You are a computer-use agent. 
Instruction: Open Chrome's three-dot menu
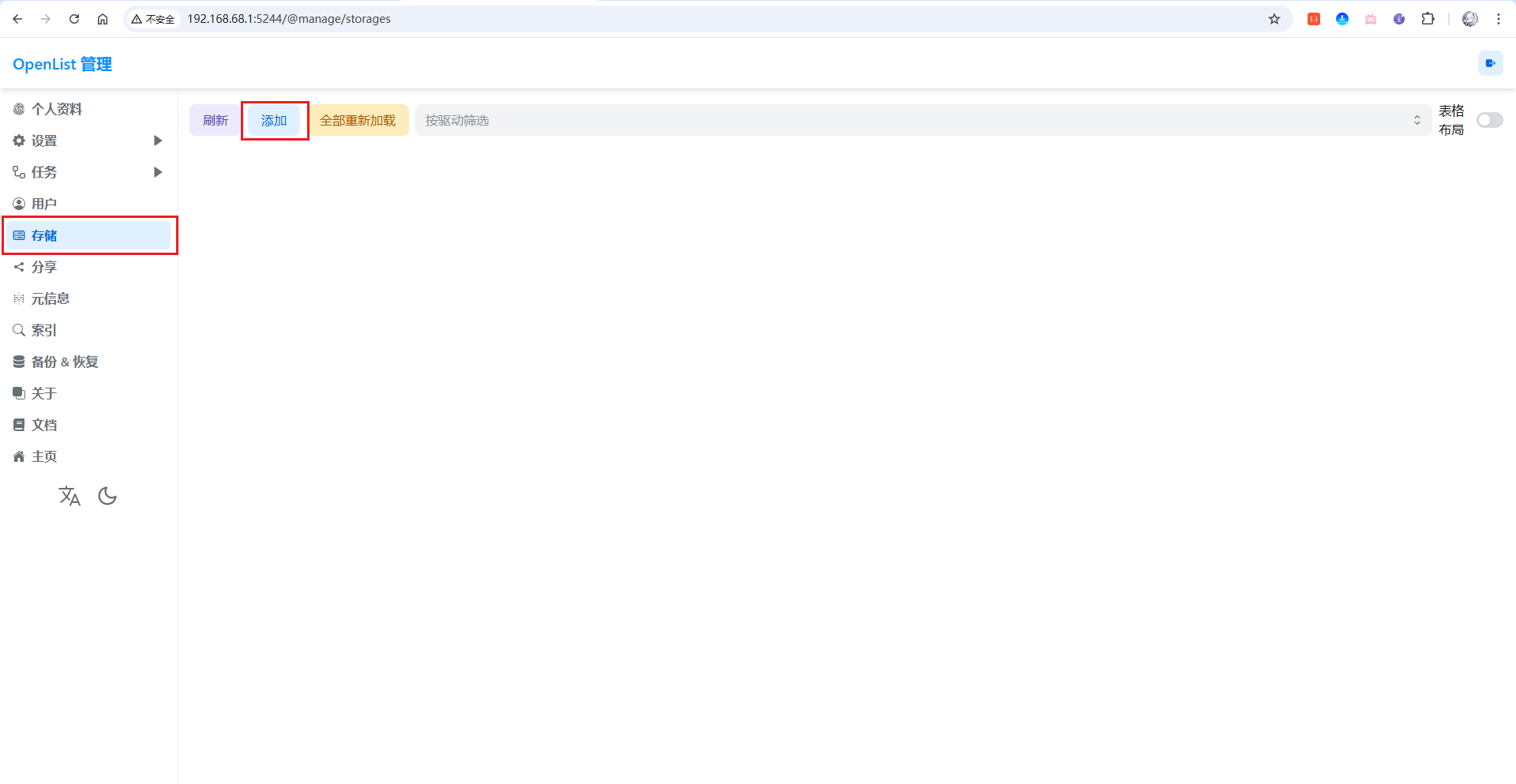[x=1498, y=19]
